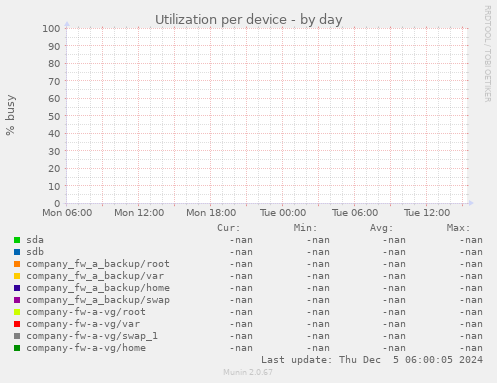Click the 100 y-axis value
Screen dimensions: 497x383
click(51, 29)
